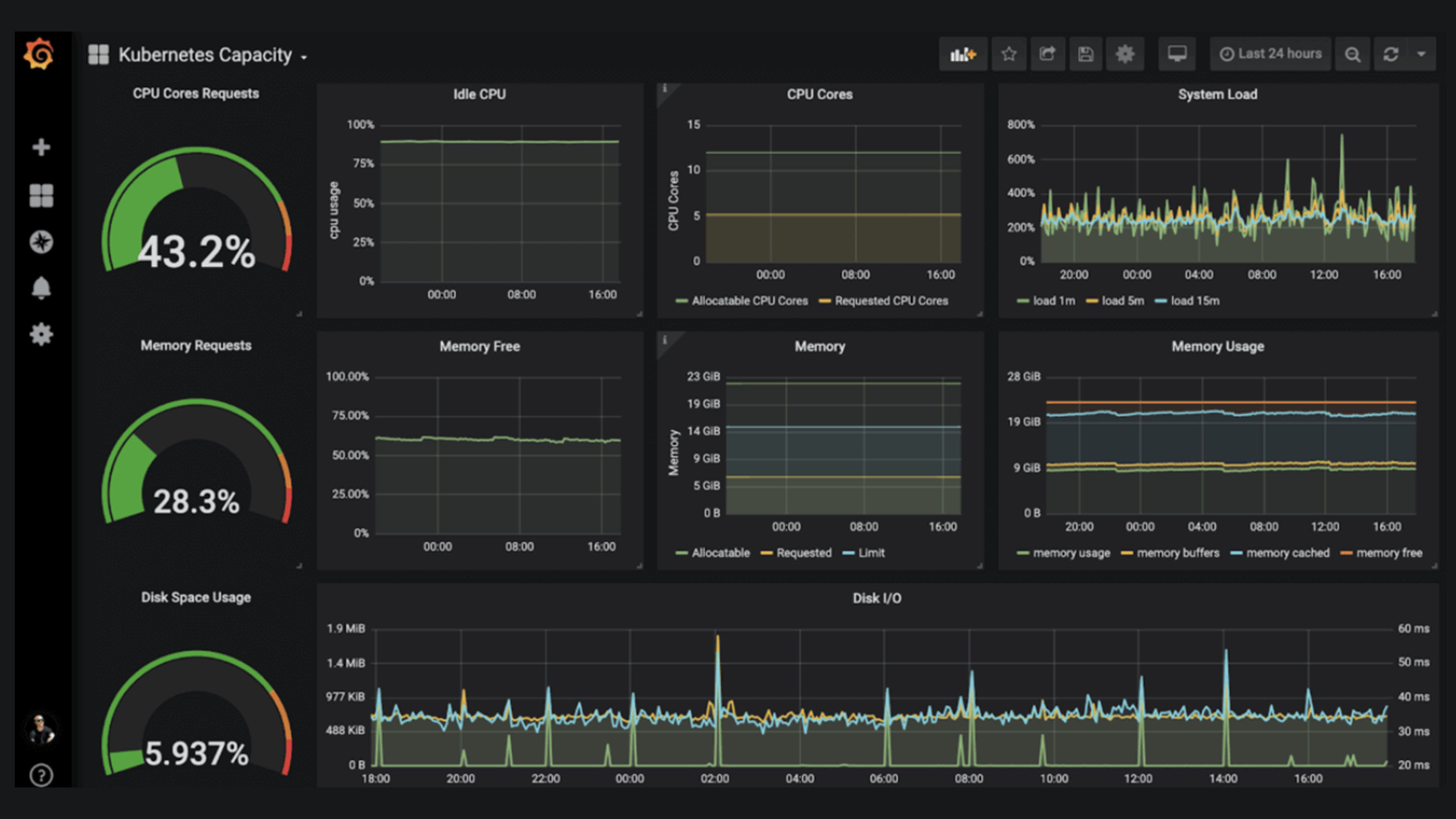
Task: Open the dashboard settings gear icon
Action: click(1124, 54)
